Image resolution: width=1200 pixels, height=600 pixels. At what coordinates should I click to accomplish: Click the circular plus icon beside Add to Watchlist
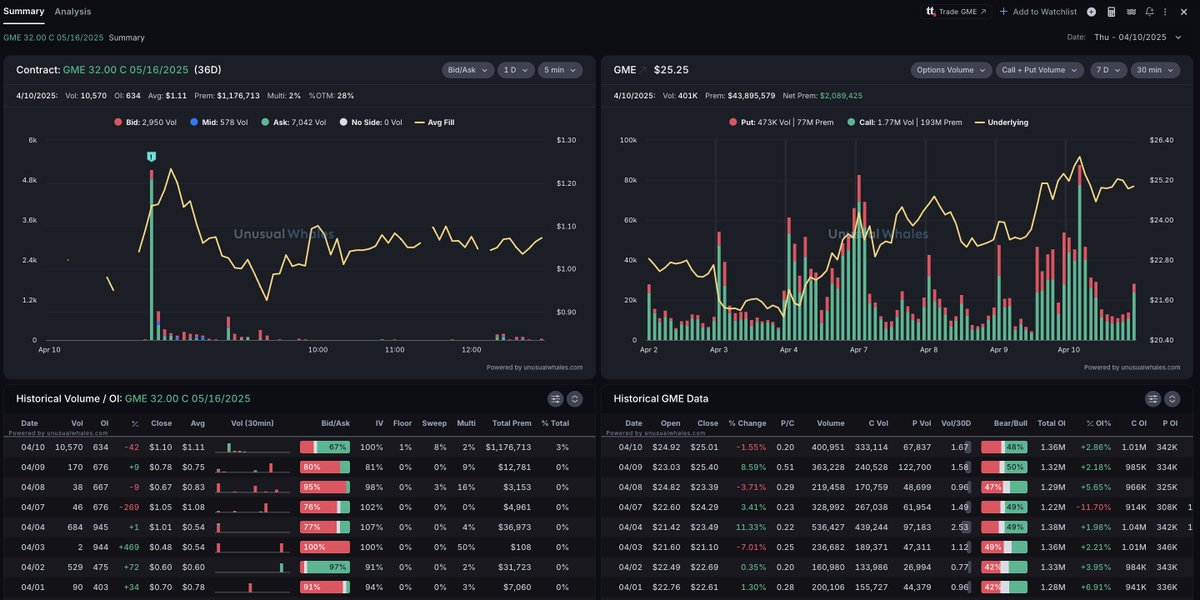coord(1091,12)
